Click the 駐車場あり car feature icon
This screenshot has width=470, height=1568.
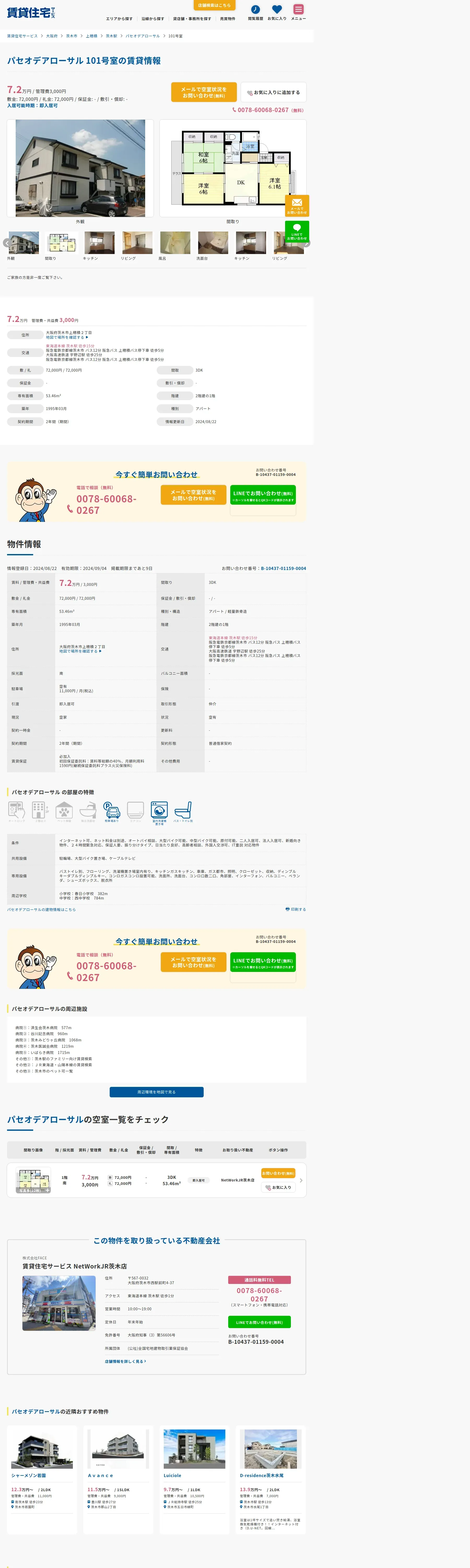111,811
